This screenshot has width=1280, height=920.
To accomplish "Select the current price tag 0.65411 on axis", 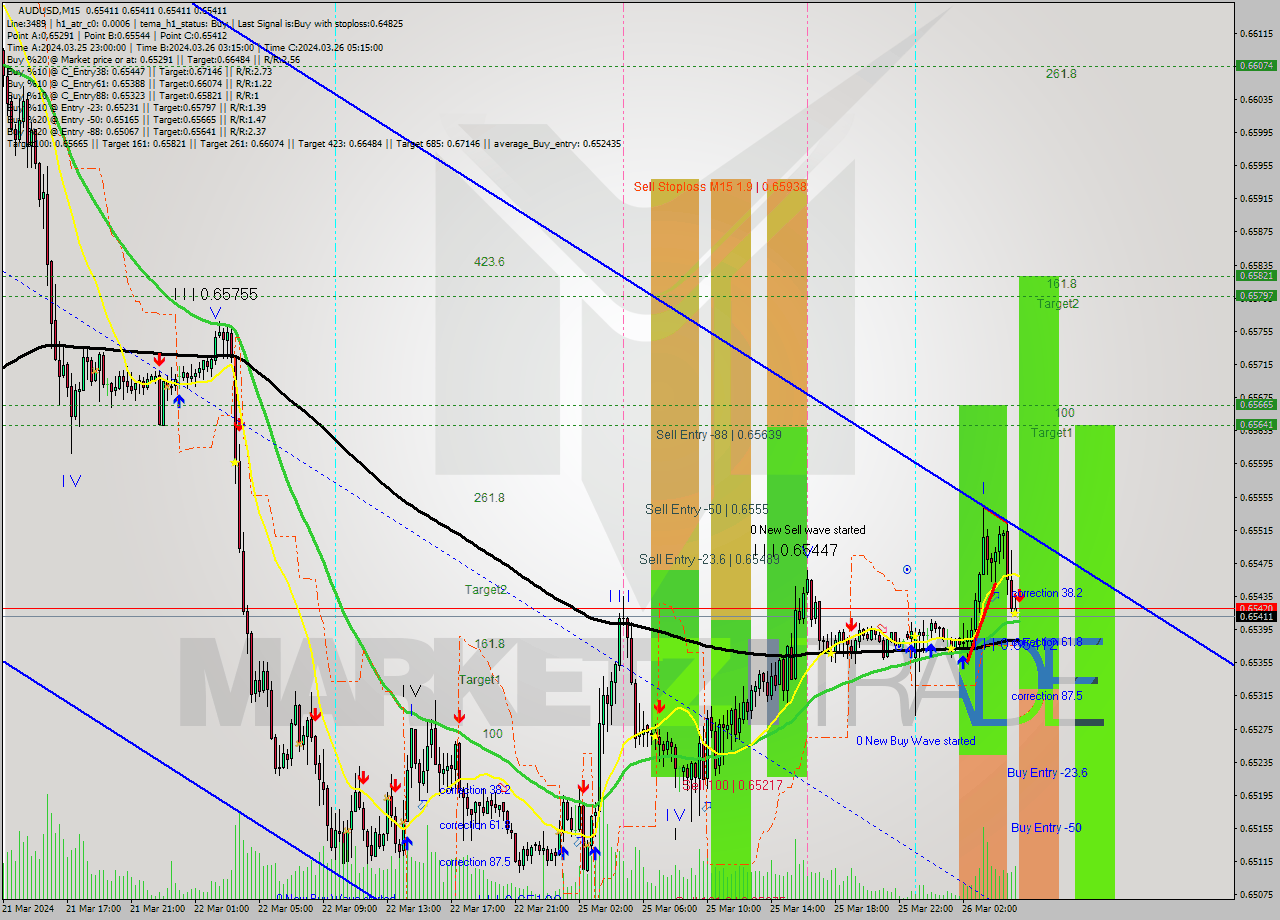I will [x=1258, y=616].
